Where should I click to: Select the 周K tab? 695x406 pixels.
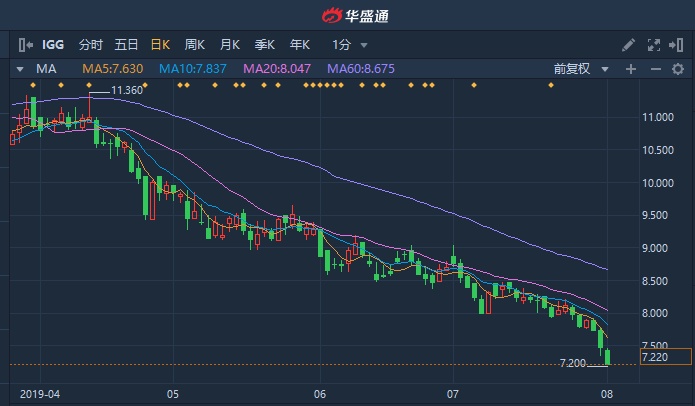(x=195, y=45)
